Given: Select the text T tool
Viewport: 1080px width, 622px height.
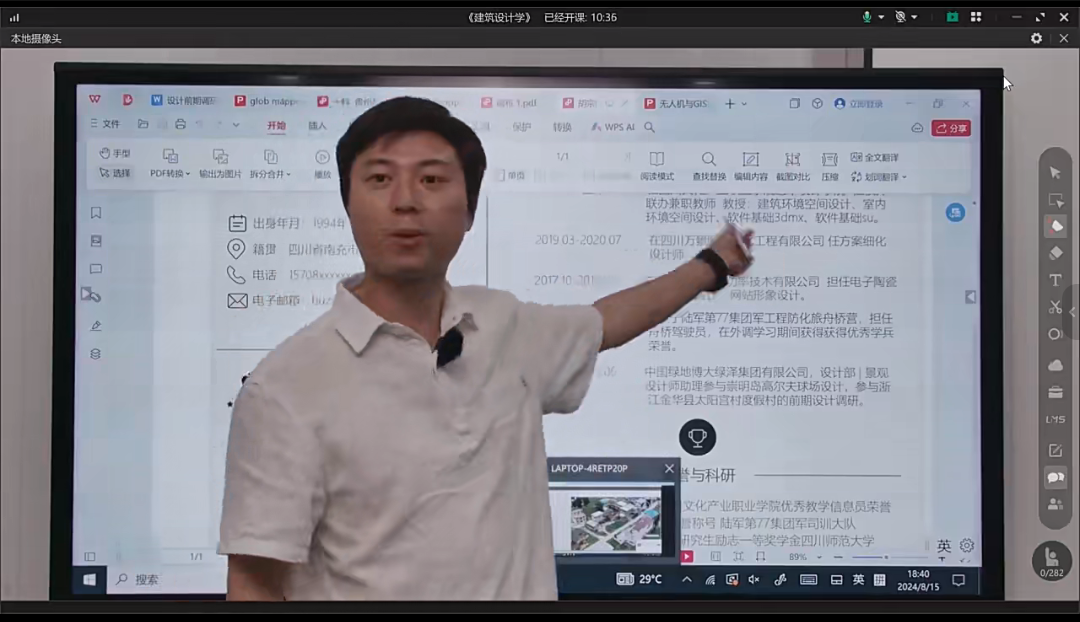Looking at the screenshot, I should click(x=1055, y=280).
